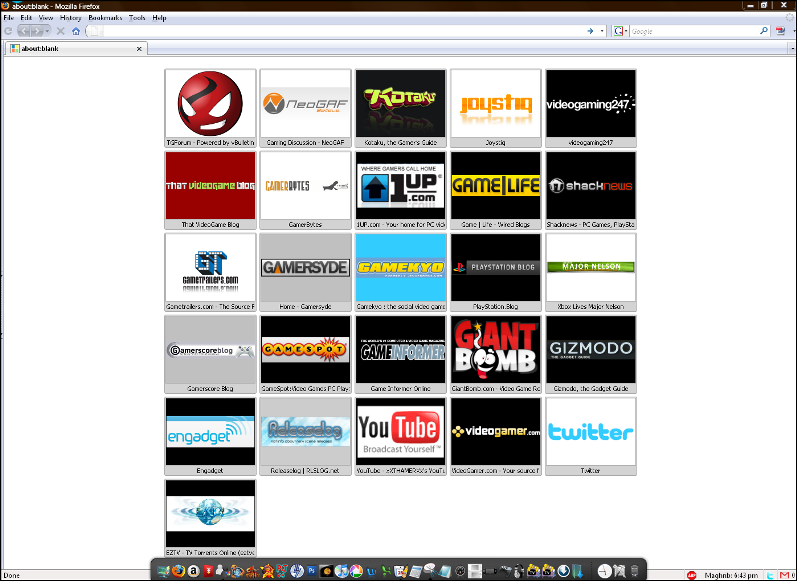Image resolution: width=797 pixels, height=581 pixels.
Task: Open the PlayStation Blog thumbnail
Action: tap(496, 272)
